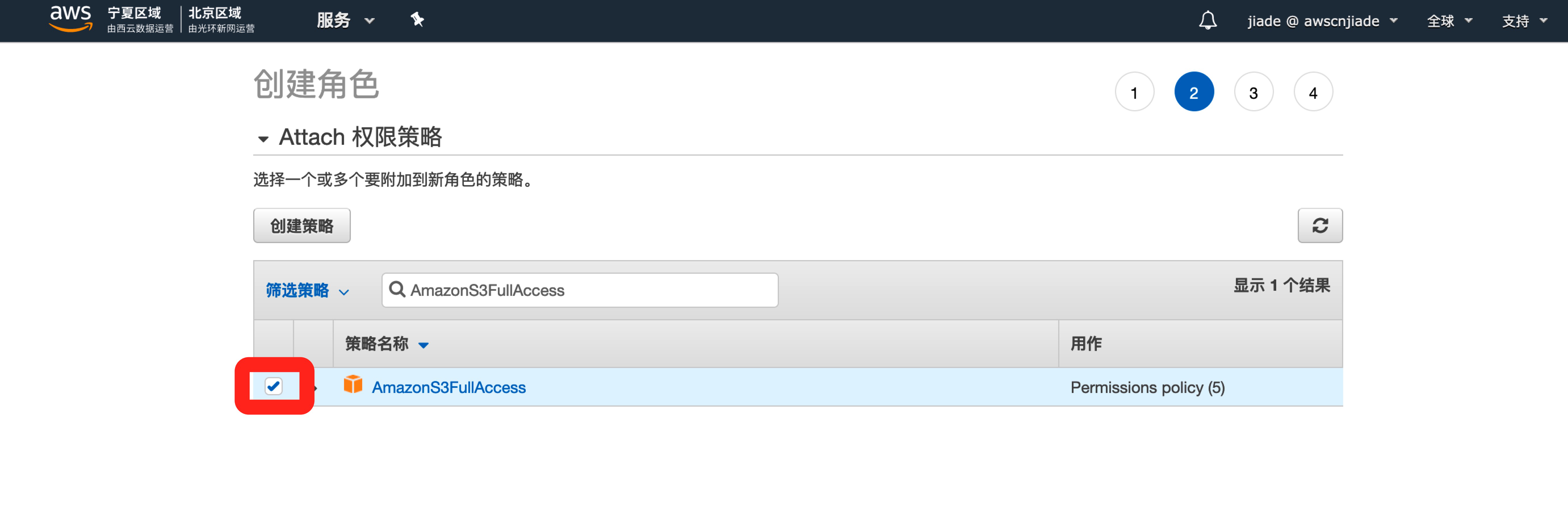Click the orange AmazonS3FullAccess policy box icon

pos(353,384)
